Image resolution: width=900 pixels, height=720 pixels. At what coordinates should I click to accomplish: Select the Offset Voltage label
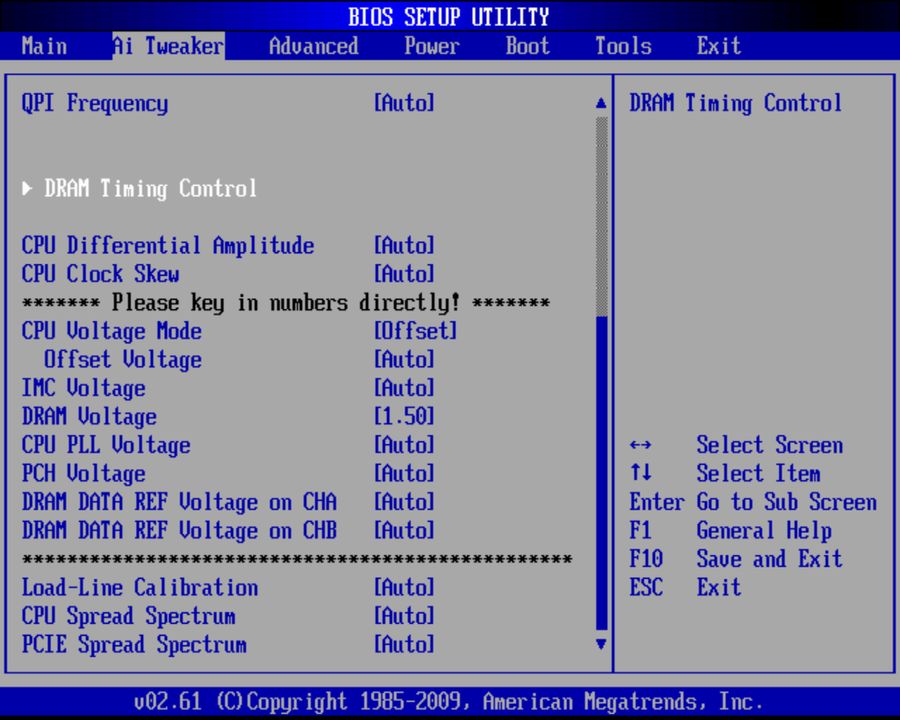(123, 360)
